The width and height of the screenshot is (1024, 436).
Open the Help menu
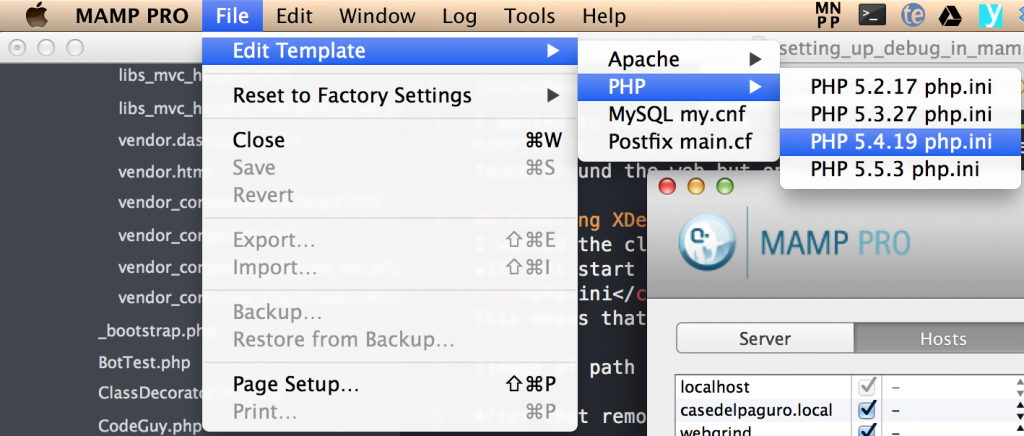click(x=604, y=16)
